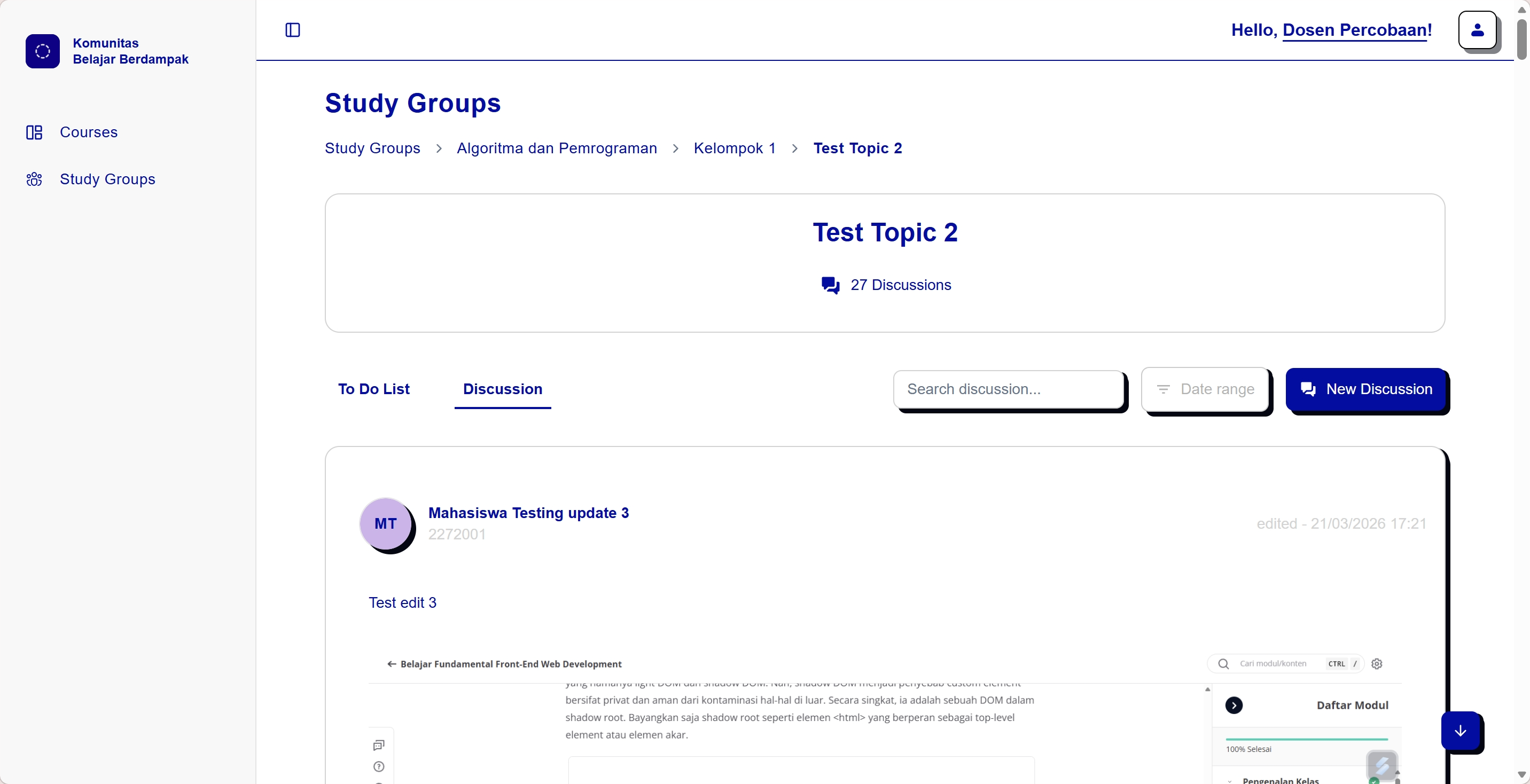This screenshot has height=784, width=1530.
Task: Click the back arrow beside Belajar Fundamental
Action: (x=392, y=663)
